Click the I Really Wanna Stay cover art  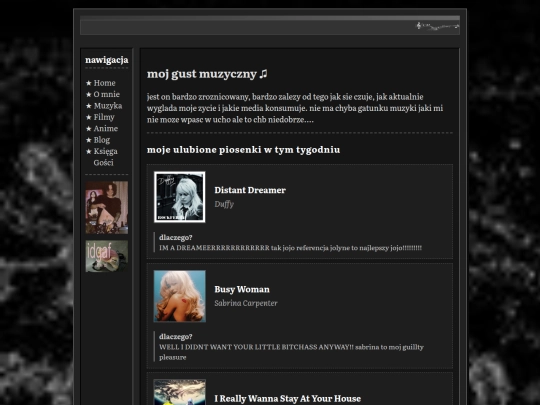click(179, 392)
